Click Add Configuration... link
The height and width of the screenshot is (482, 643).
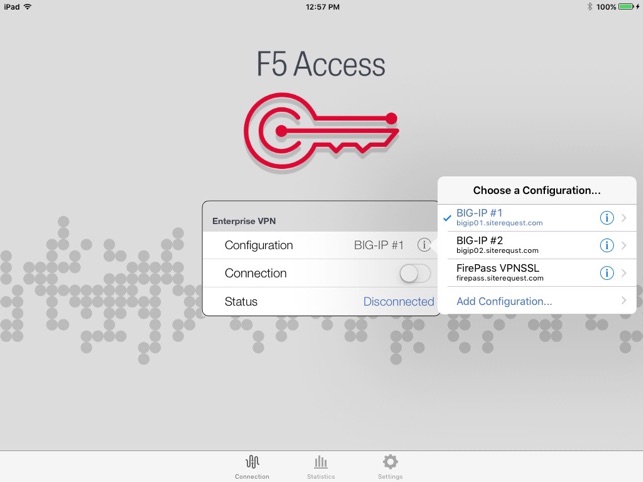(504, 301)
